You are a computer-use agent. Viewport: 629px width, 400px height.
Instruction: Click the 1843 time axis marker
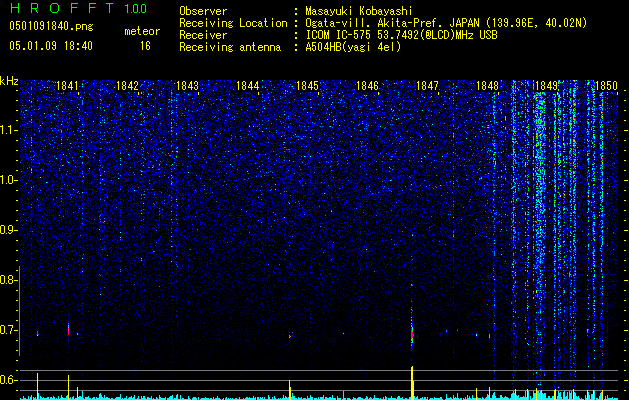(187, 86)
